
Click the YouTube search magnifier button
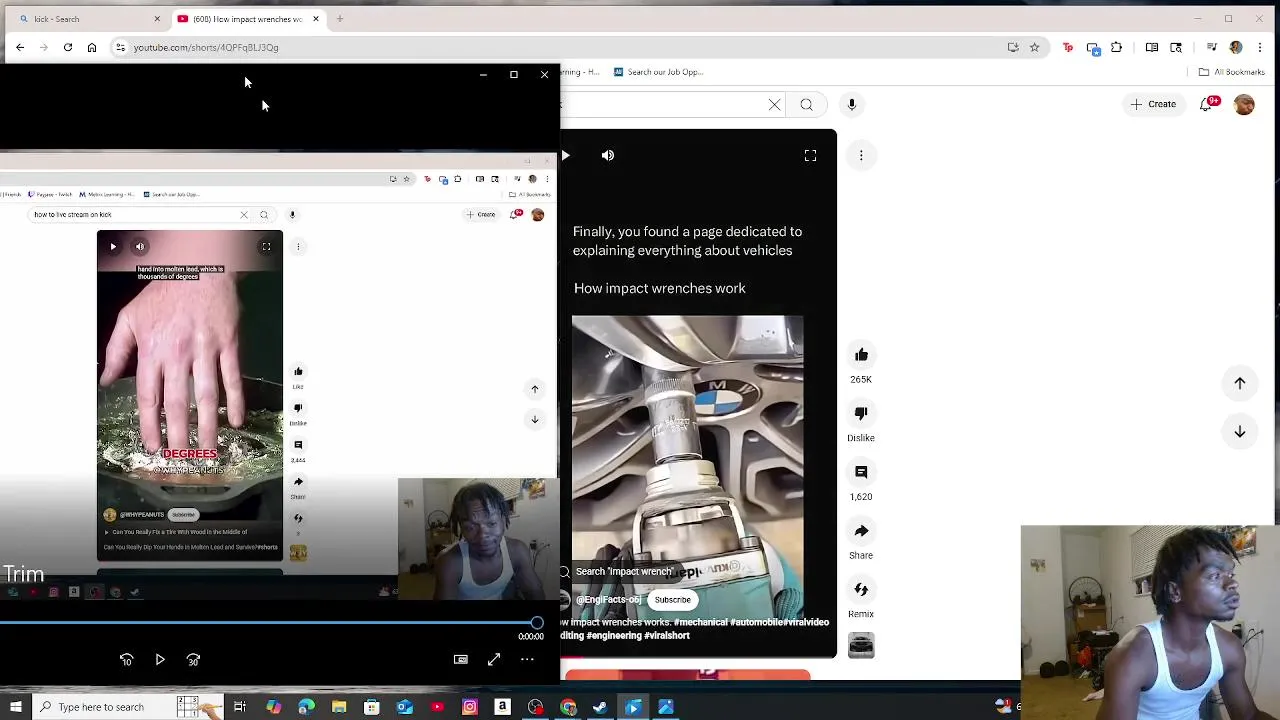click(x=806, y=104)
